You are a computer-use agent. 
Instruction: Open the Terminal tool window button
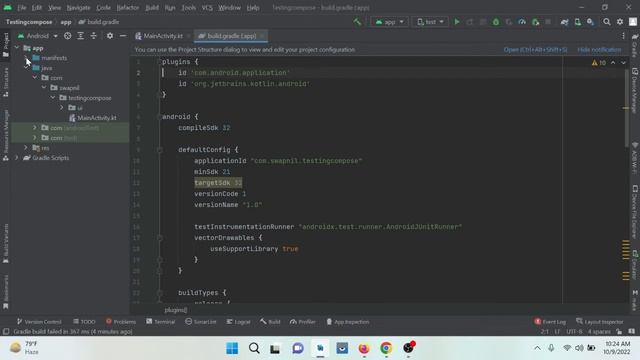(160, 322)
